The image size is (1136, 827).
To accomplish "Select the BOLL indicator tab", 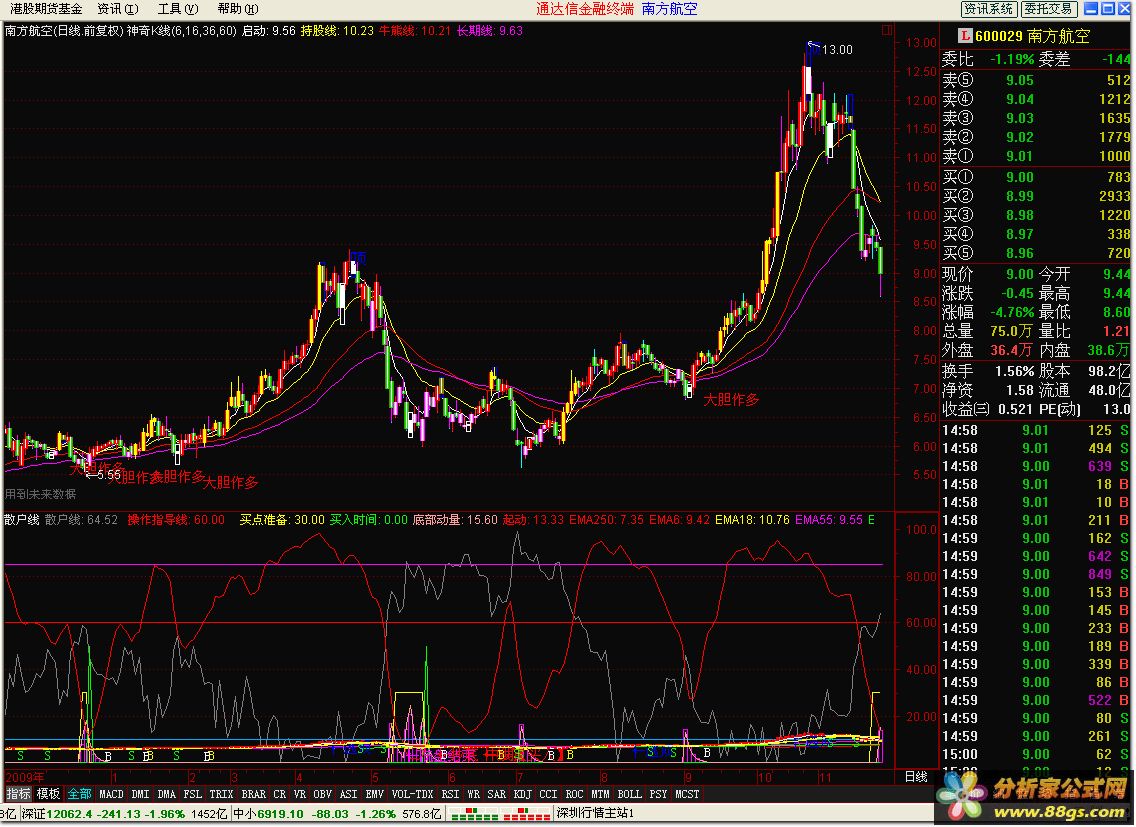I will click(x=630, y=794).
